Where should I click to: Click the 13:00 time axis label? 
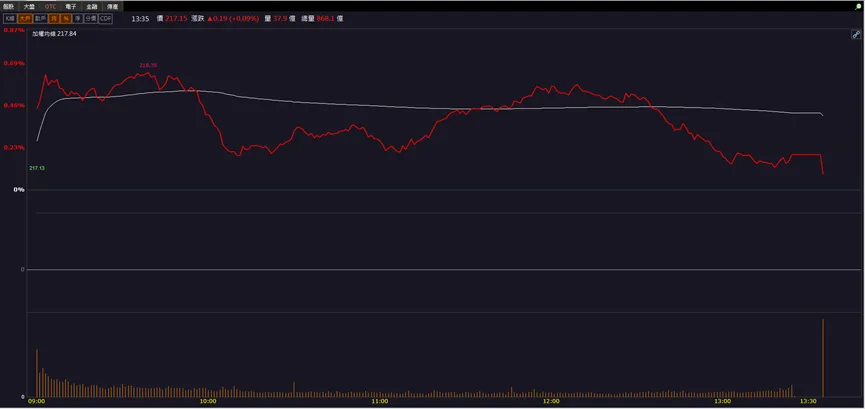(722, 401)
